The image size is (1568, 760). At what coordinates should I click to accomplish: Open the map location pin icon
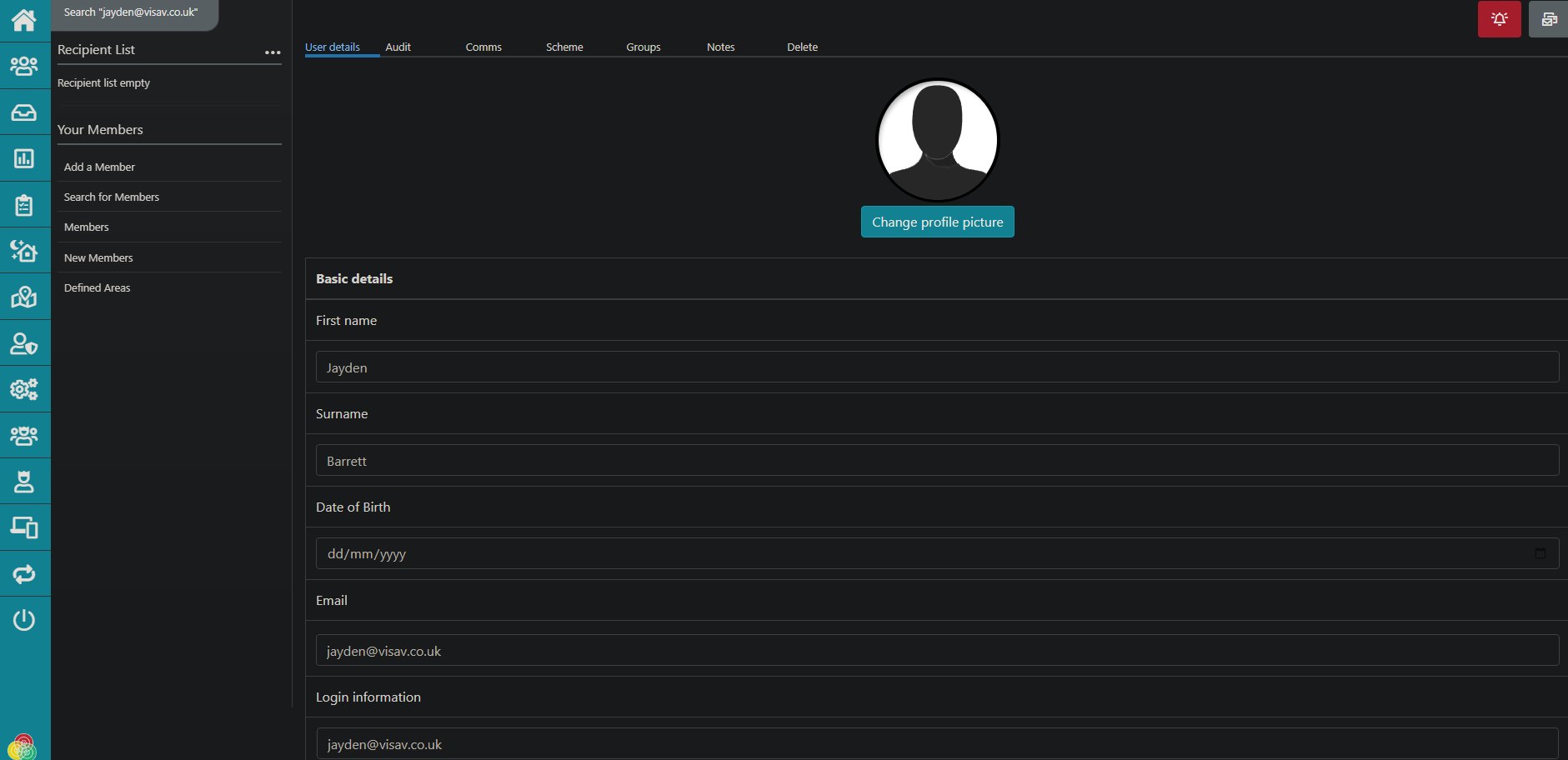24,297
